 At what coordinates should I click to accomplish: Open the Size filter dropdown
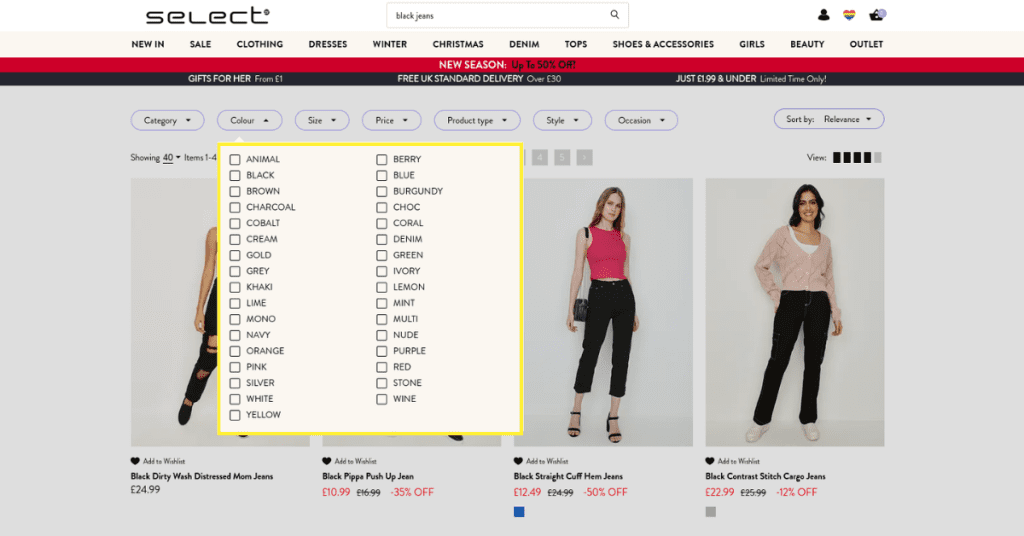[322, 120]
